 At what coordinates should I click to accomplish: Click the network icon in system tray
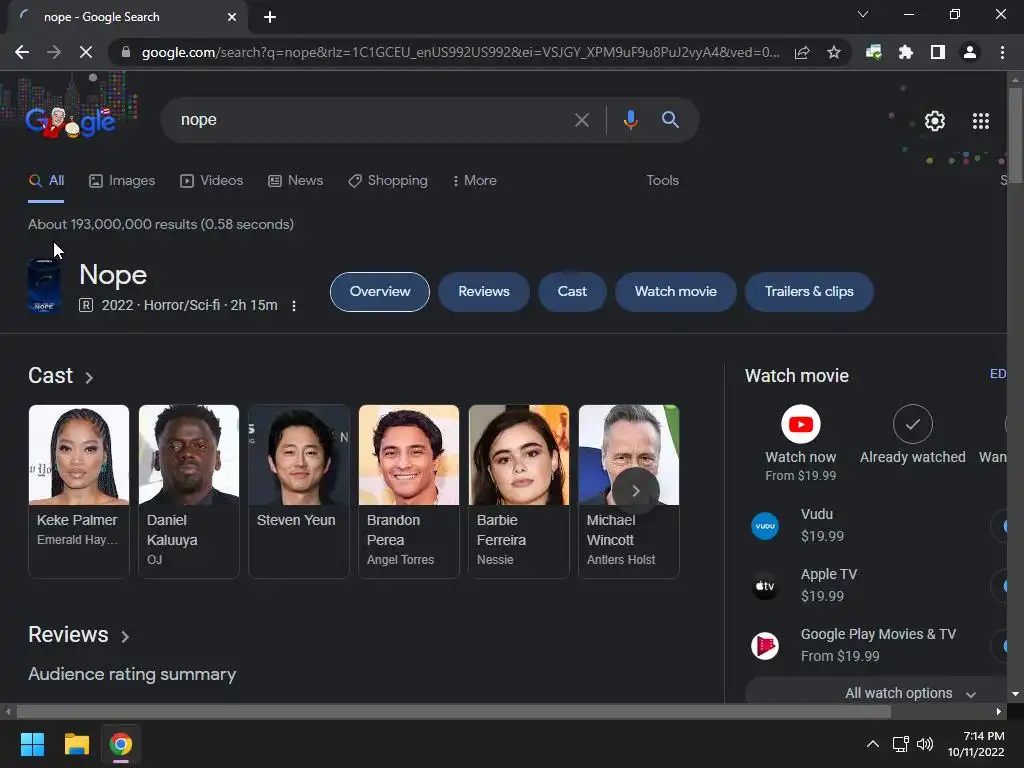901,744
